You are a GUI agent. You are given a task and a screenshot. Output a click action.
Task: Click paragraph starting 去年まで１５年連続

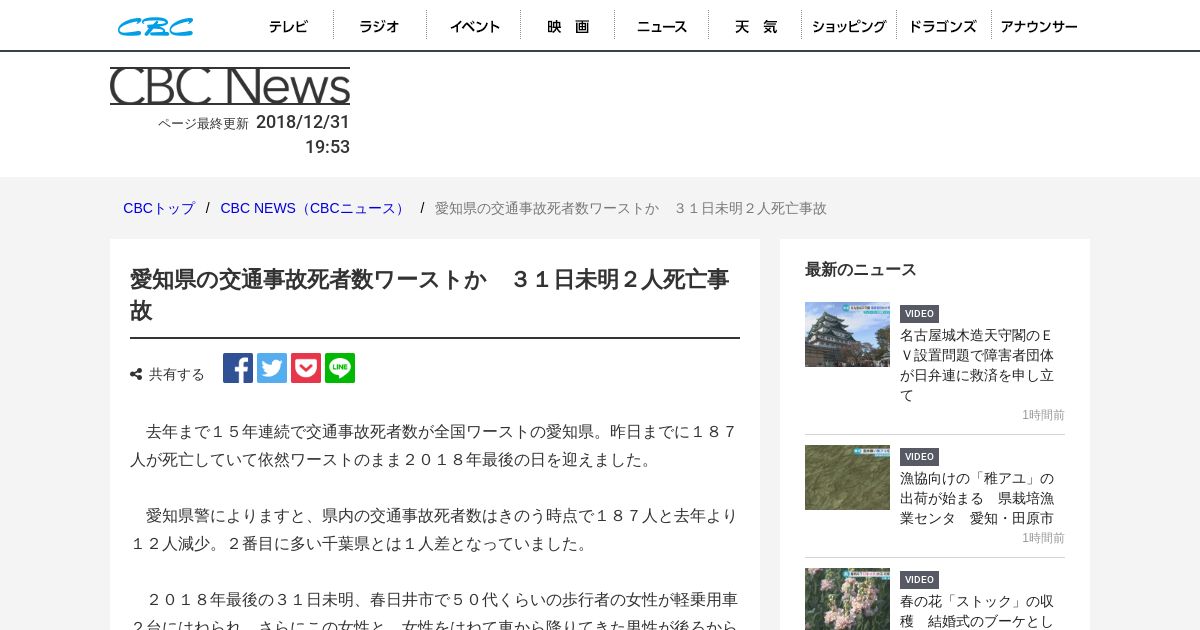(435, 446)
